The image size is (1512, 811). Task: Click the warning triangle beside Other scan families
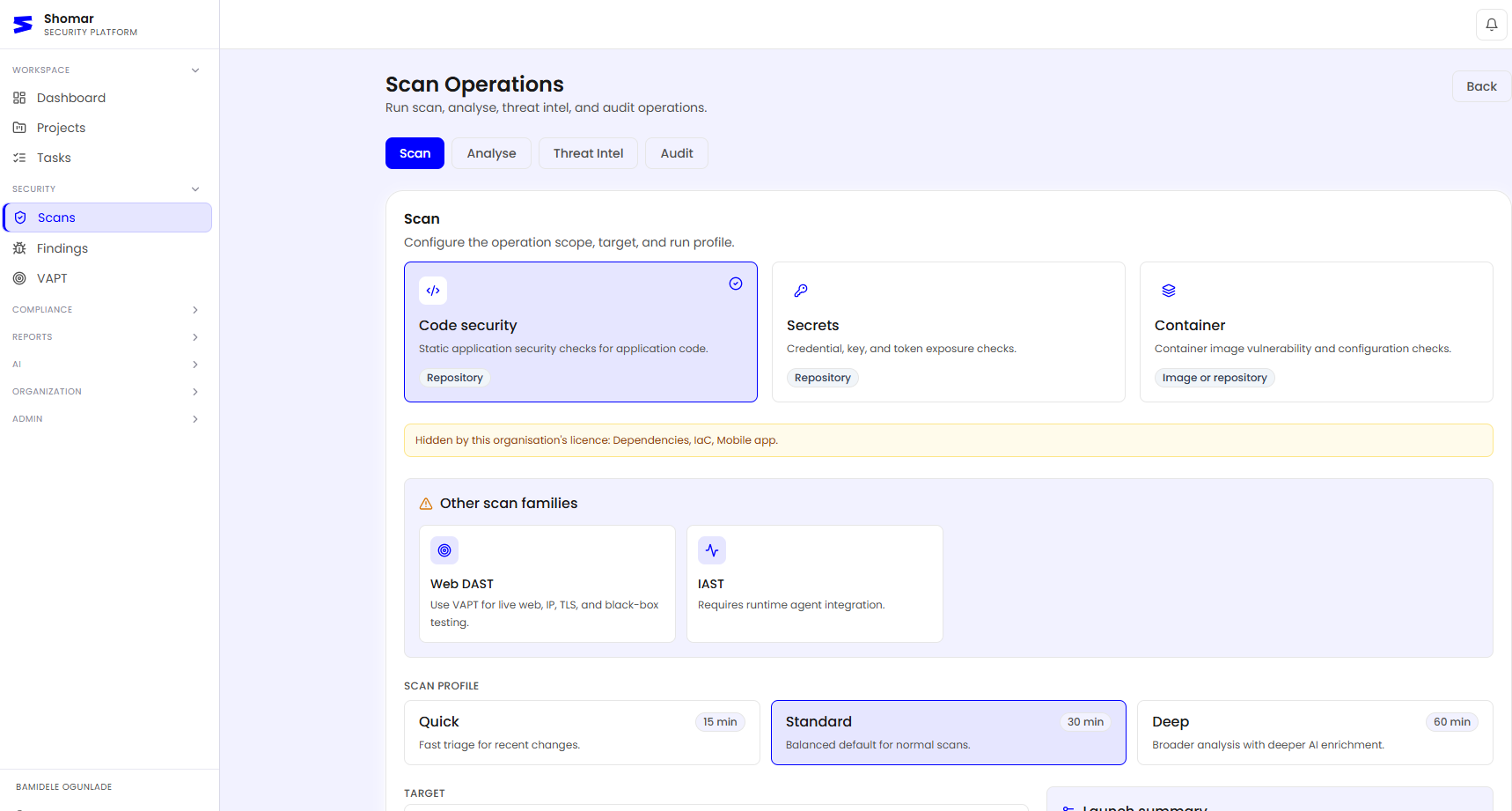point(426,504)
